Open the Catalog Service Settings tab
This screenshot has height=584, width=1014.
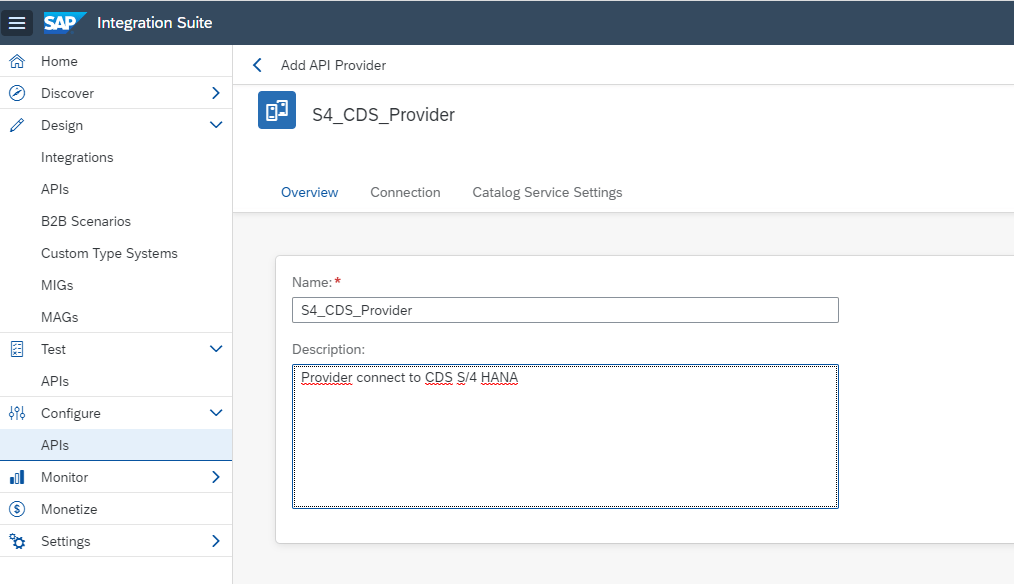coord(547,192)
